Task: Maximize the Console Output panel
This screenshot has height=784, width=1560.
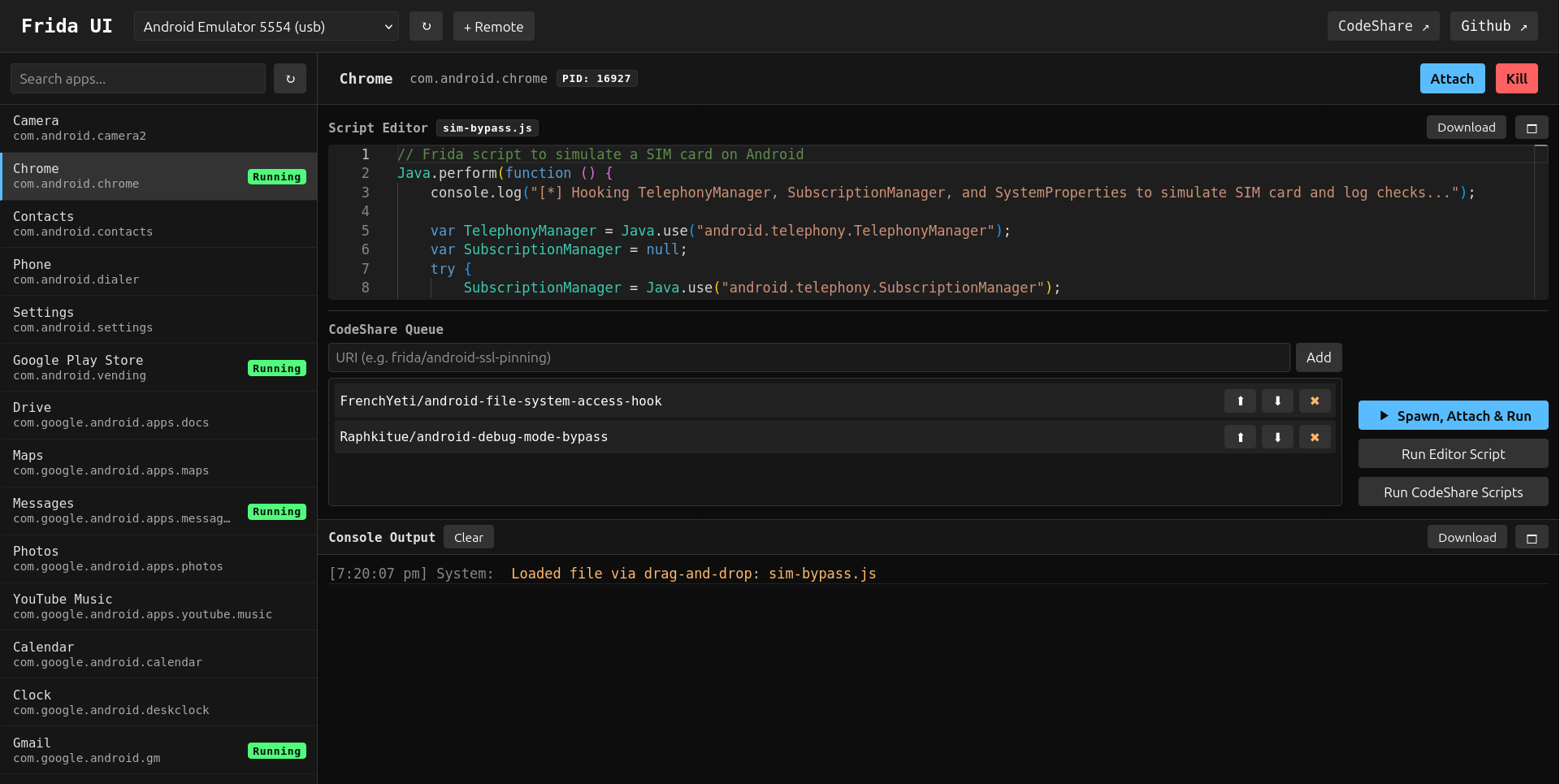Action: click(1532, 538)
